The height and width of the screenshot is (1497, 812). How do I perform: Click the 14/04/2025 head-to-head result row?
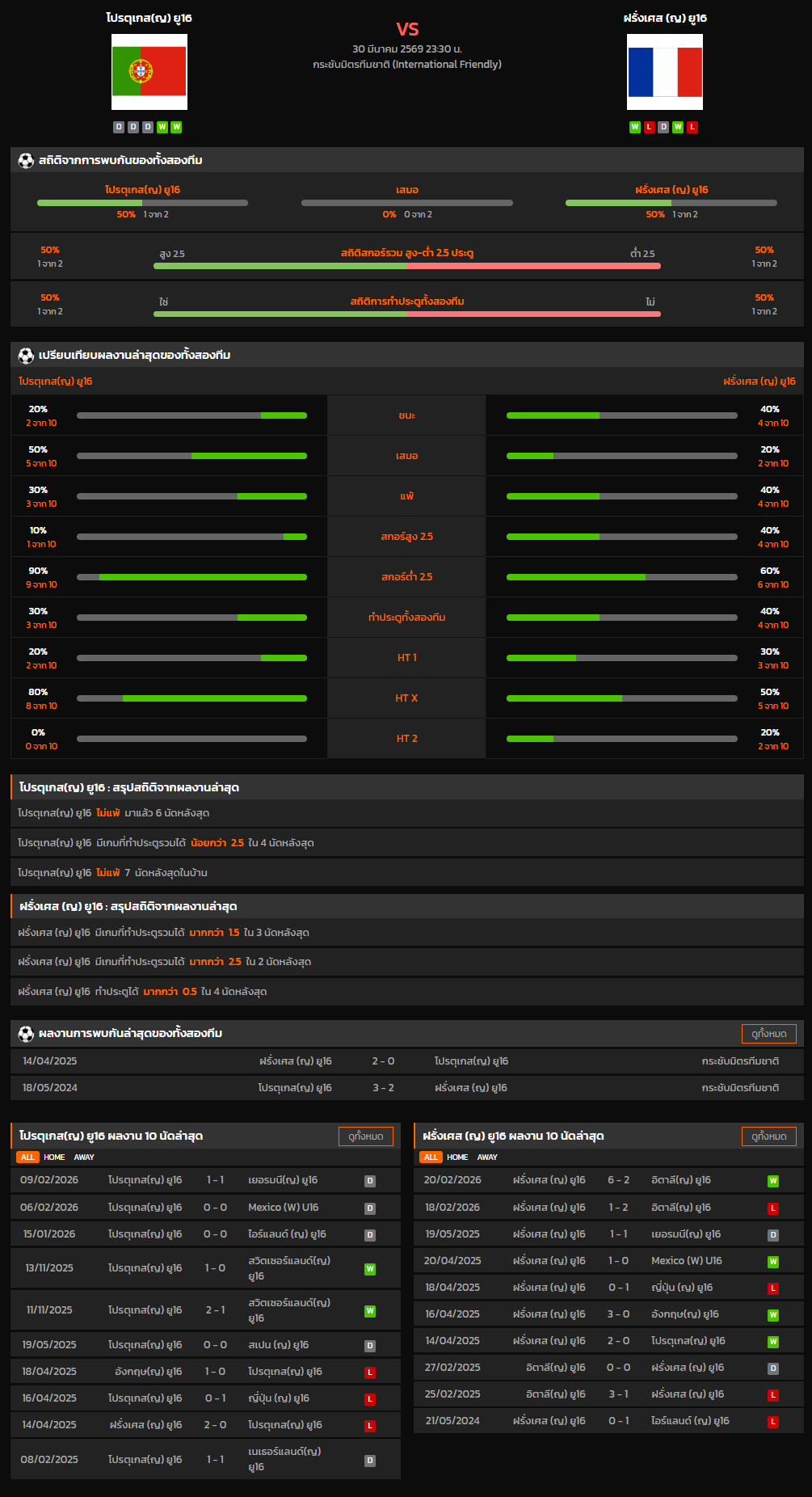click(x=407, y=1061)
